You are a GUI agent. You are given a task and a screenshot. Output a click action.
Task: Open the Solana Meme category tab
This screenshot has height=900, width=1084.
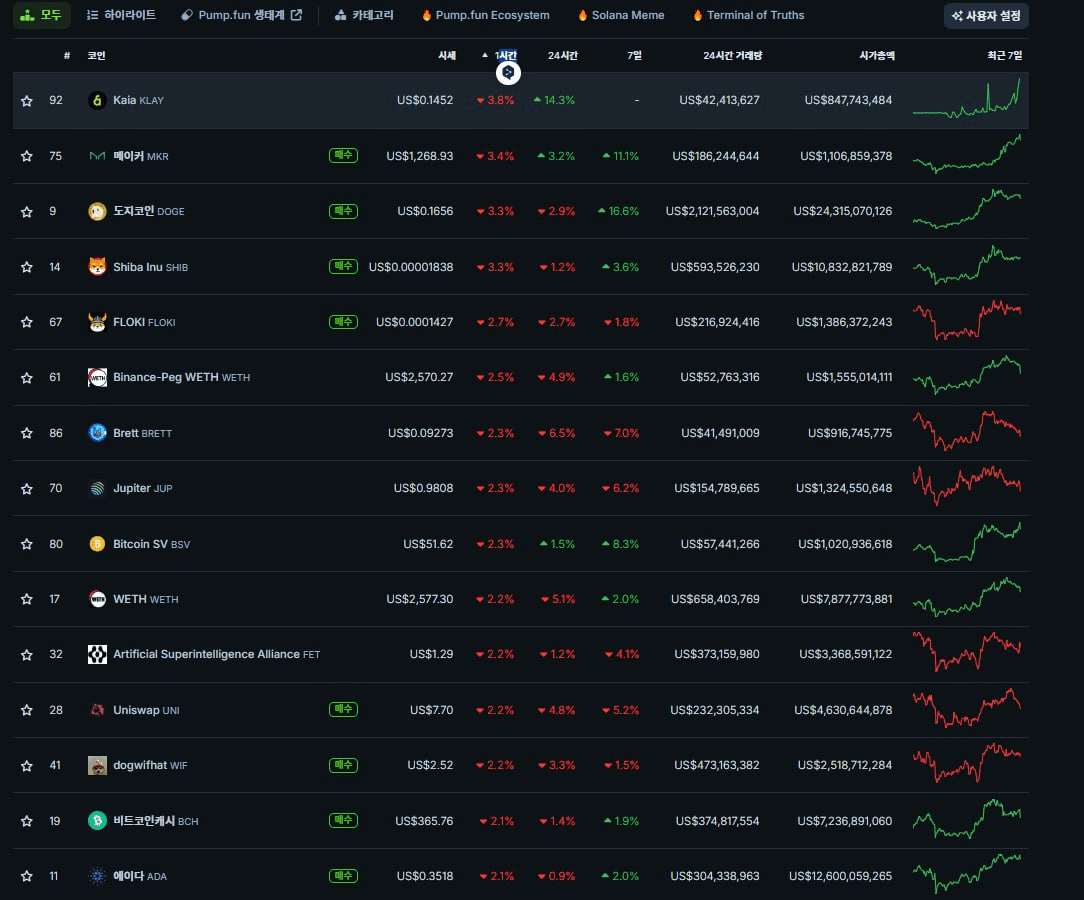(621, 15)
